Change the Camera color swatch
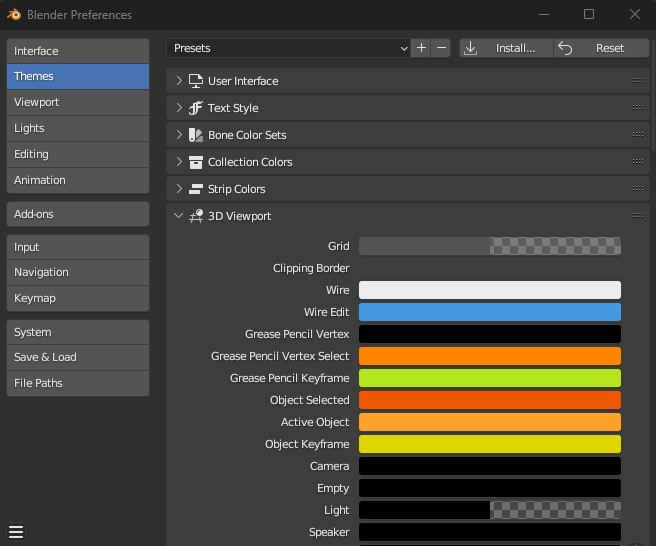This screenshot has width=656, height=546. (489, 466)
